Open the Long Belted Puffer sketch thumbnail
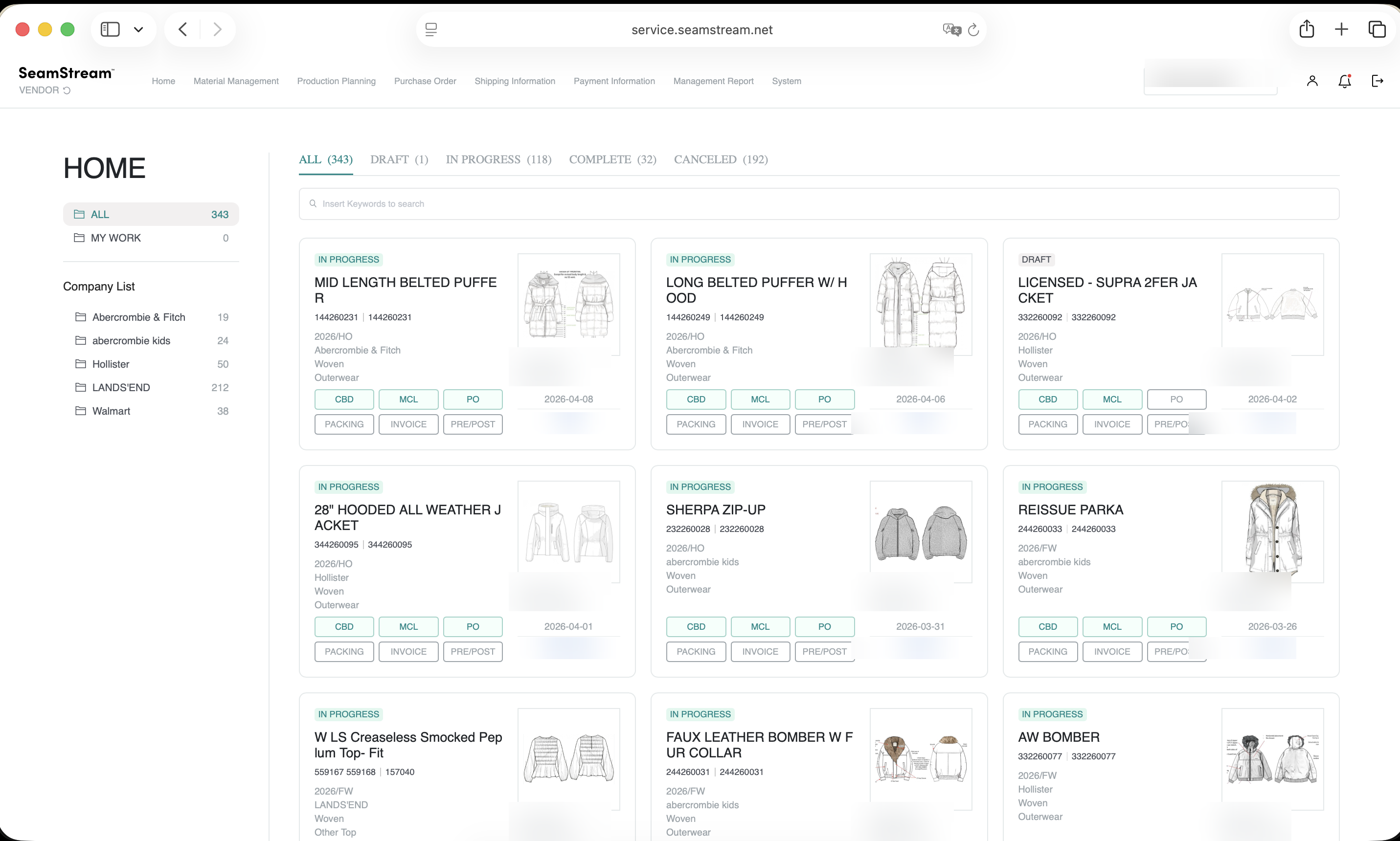This screenshot has width=1400, height=841. 921,304
